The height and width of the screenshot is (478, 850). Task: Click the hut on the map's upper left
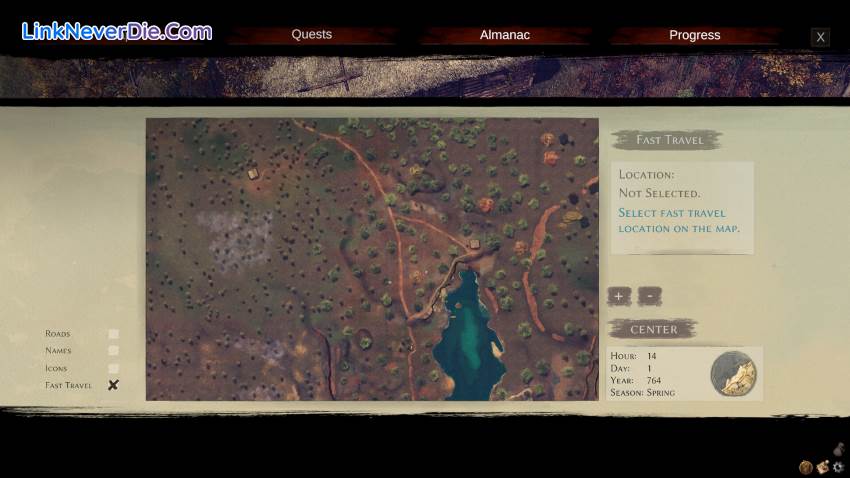point(253,174)
